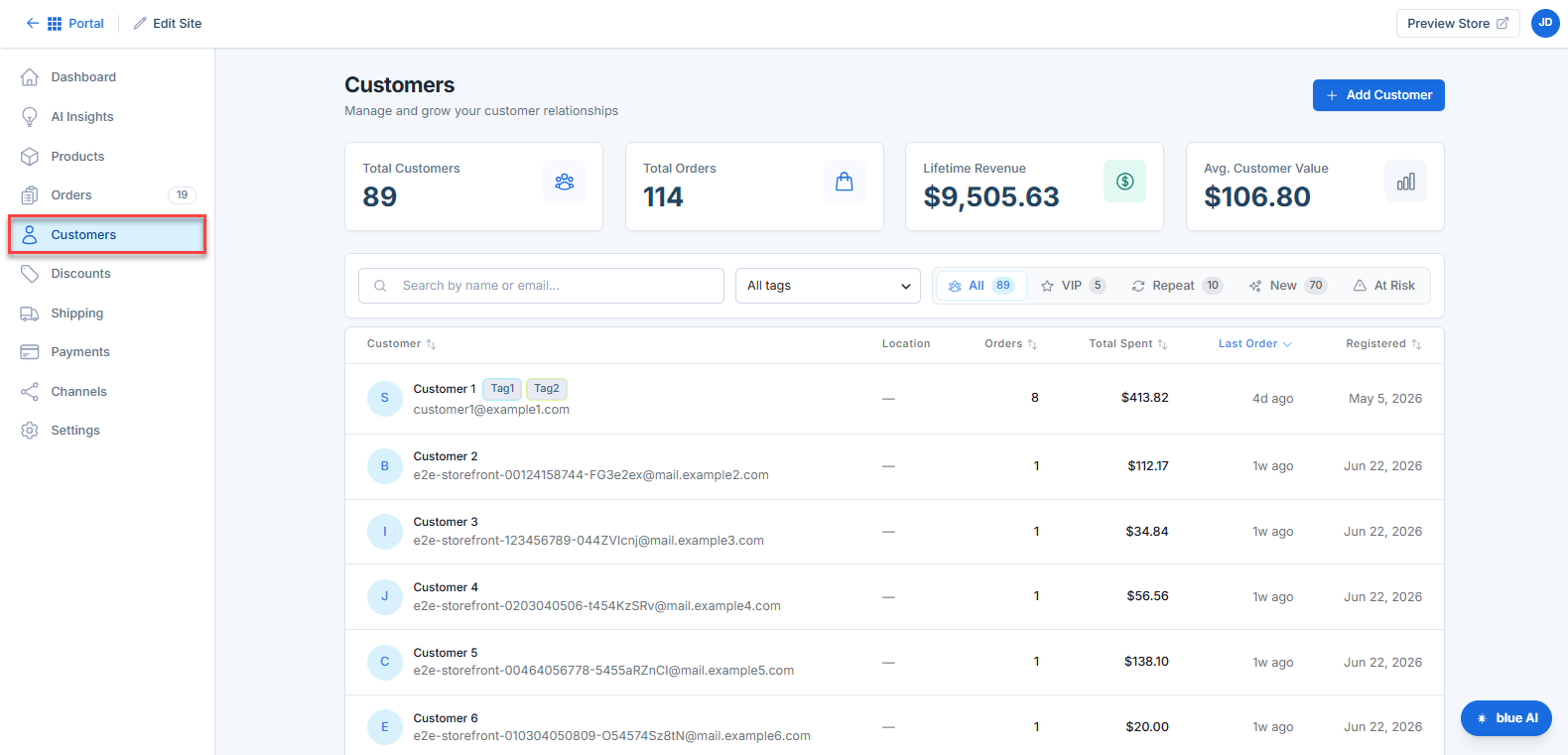Open the Portal apps grid icon
Image resolution: width=1568 pixels, height=755 pixels.
click(x=55, y=23)
